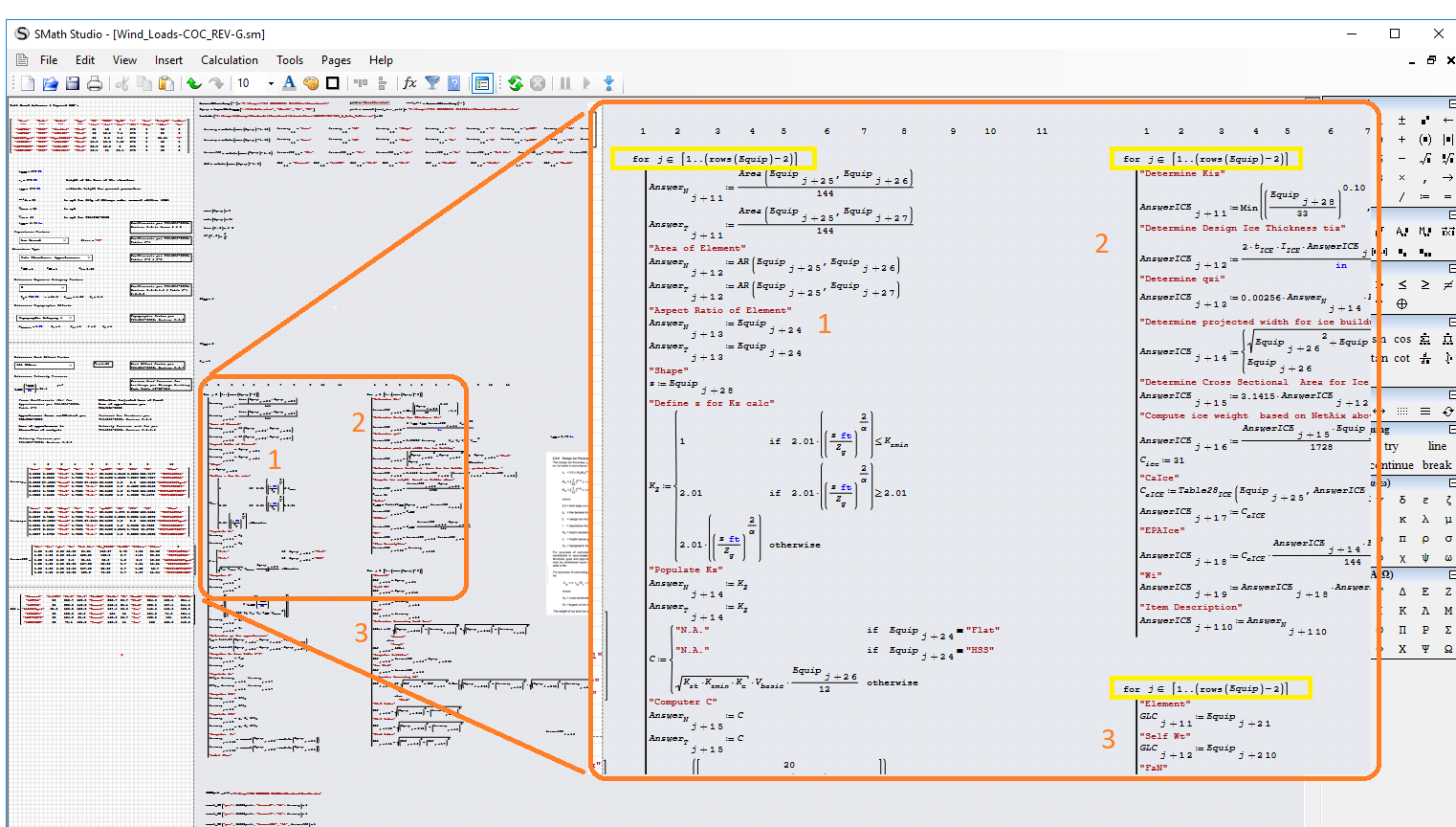Open the insert function fx dialog
The image size is (1456, 827).
[410, 83]
